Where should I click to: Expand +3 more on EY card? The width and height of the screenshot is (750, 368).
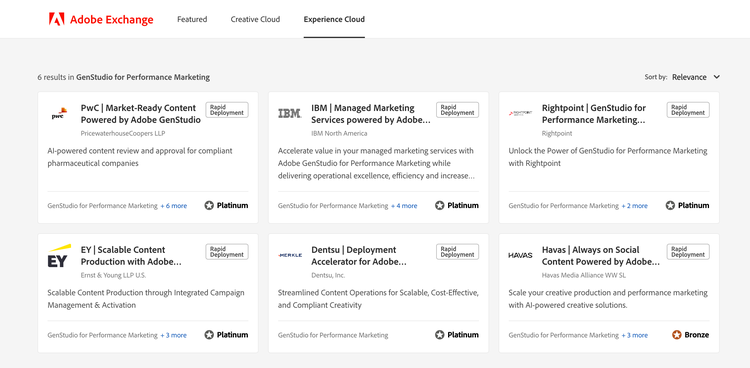coord(174,335)
